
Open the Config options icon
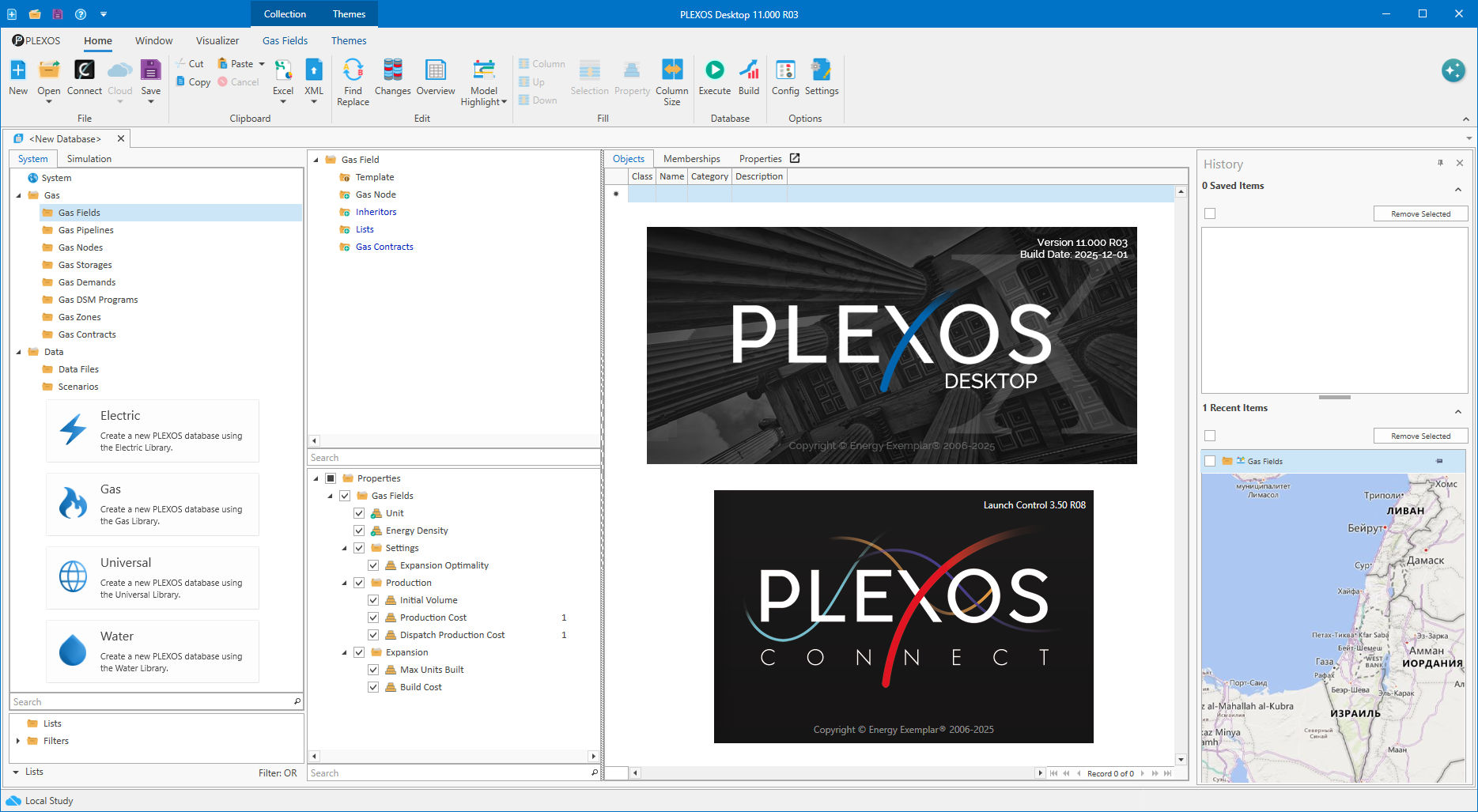784,71
